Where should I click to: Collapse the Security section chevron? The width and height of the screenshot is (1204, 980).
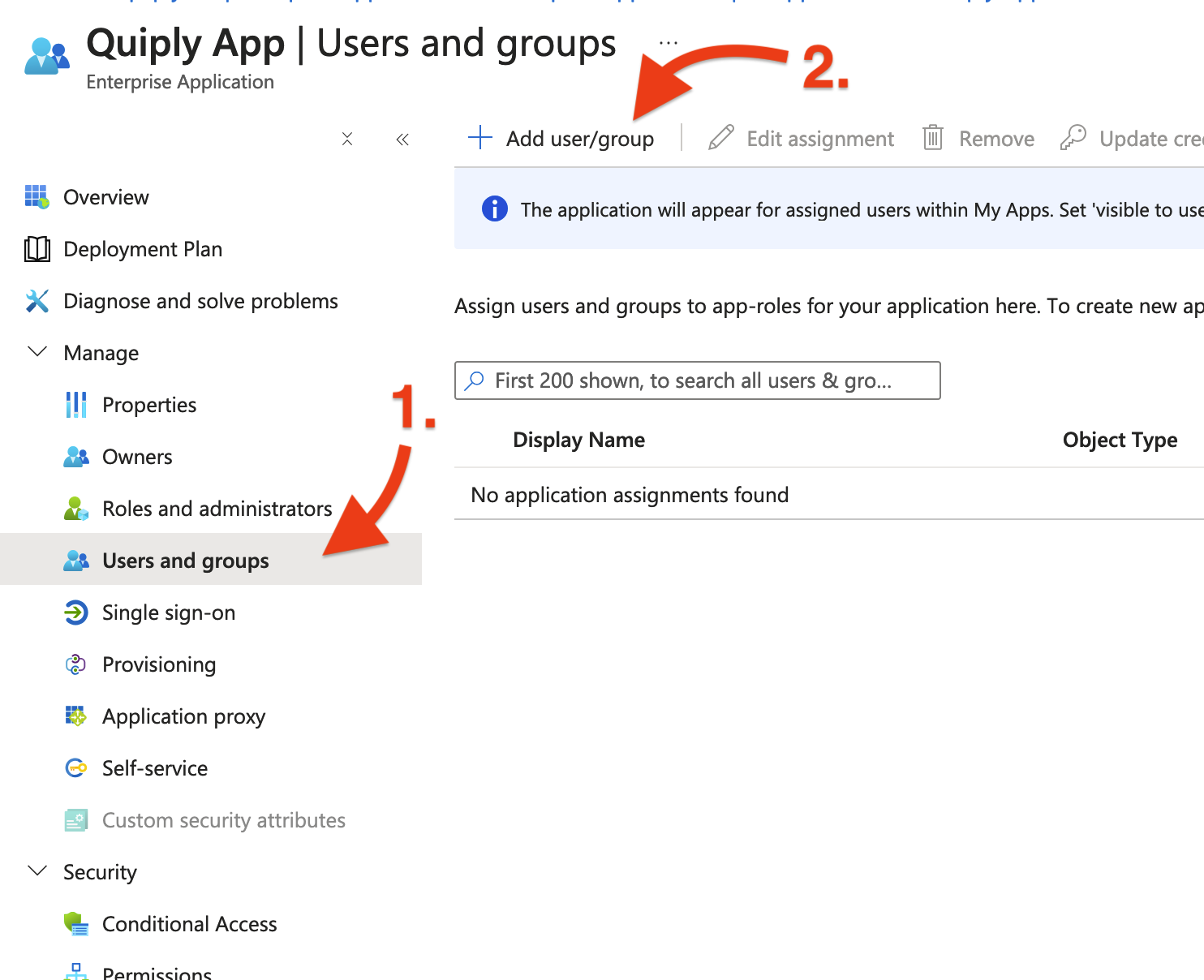(x=37, y=871)
